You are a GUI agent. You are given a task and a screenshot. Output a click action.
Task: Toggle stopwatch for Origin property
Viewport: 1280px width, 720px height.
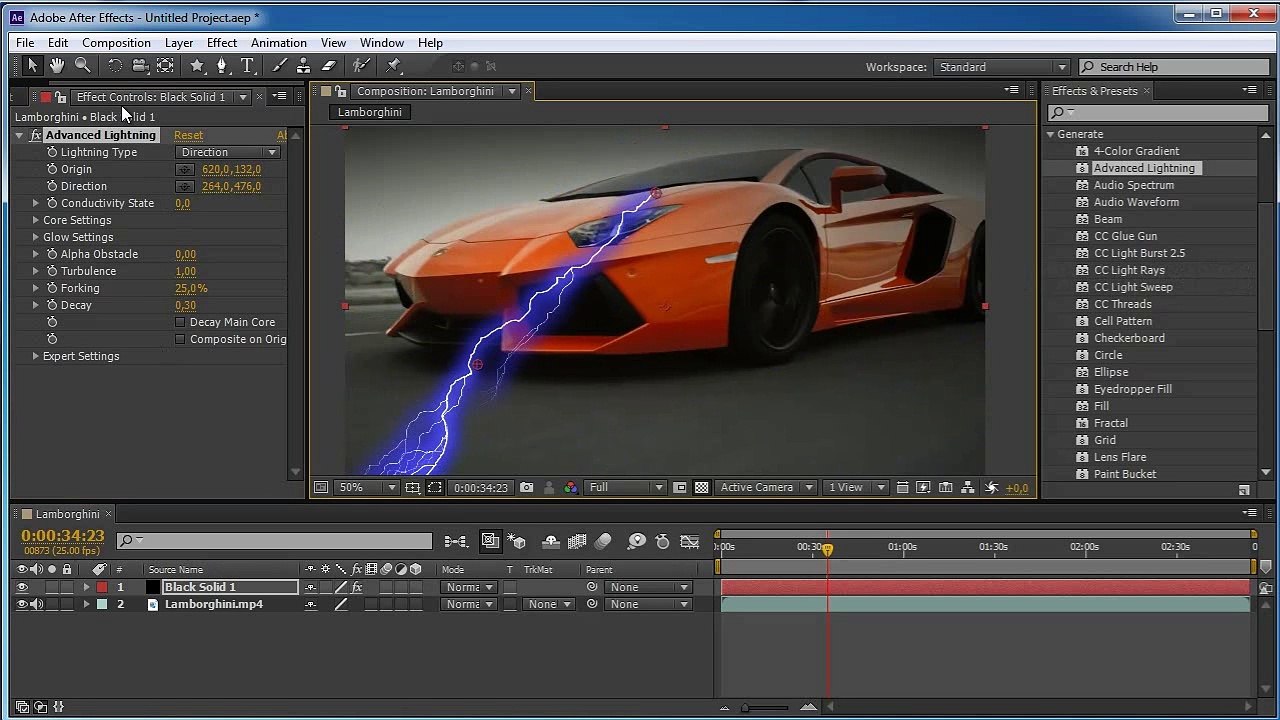[52, 170]
